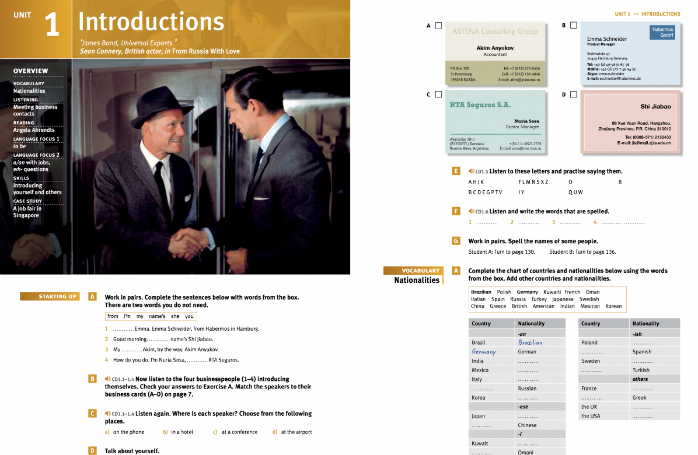
Task: Click the orange A badge in Starting Up
Action: 92,298
